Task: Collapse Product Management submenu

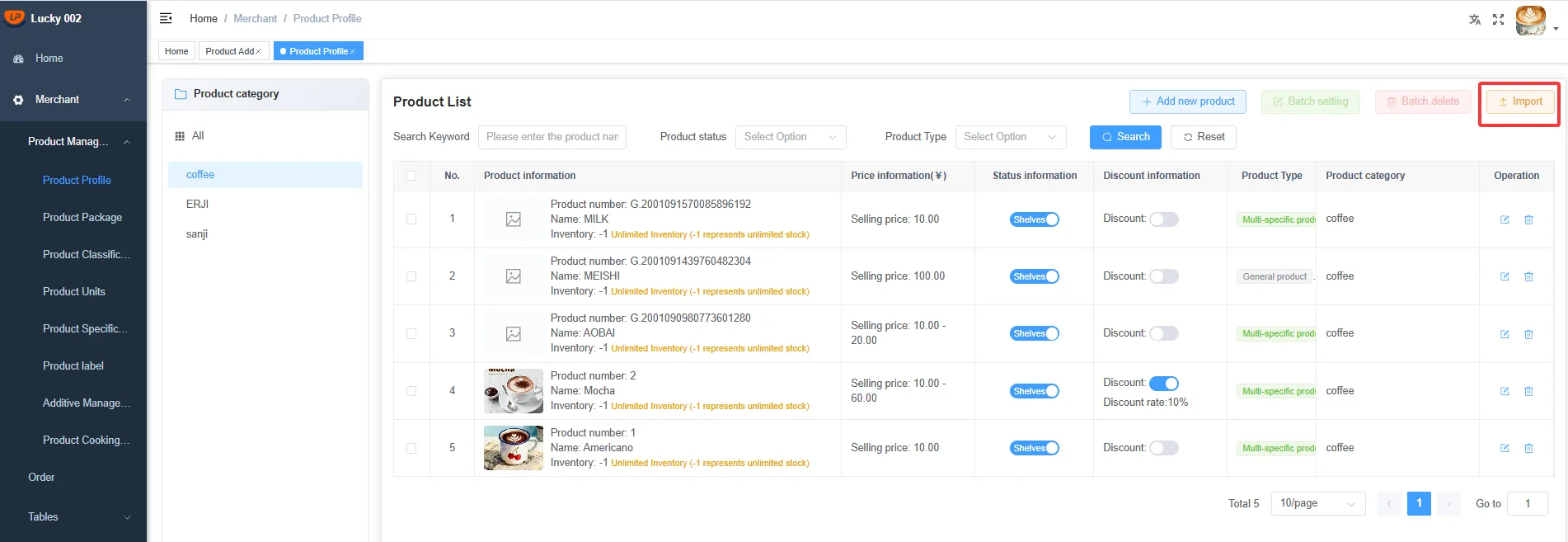Action: [127, 142]
